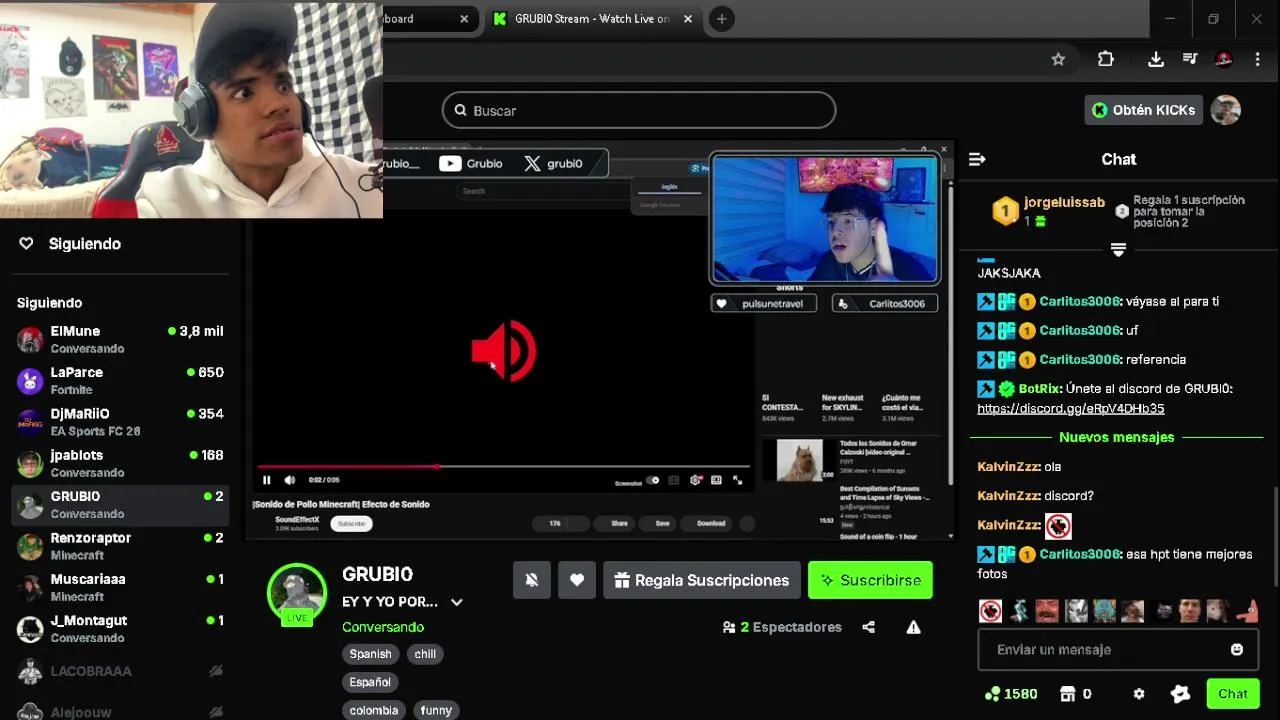
Task: Click the Obtén KICKs button
Action: coord(1143,110)
